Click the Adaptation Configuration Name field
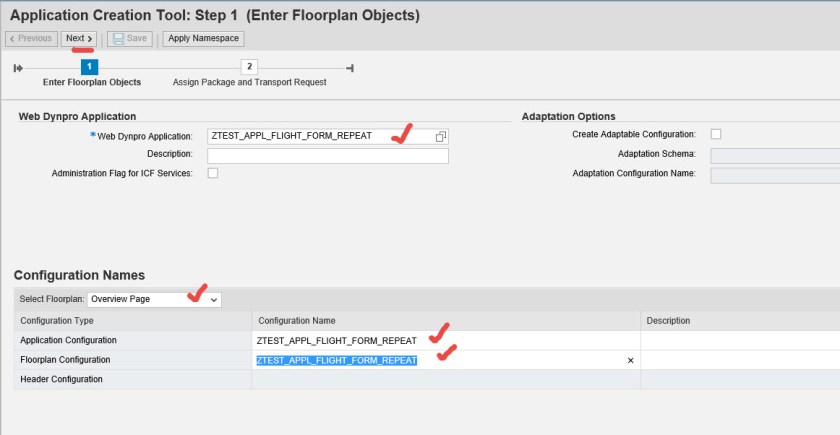The height and width of the screenshot is (435, 840). tap(774, 175)
